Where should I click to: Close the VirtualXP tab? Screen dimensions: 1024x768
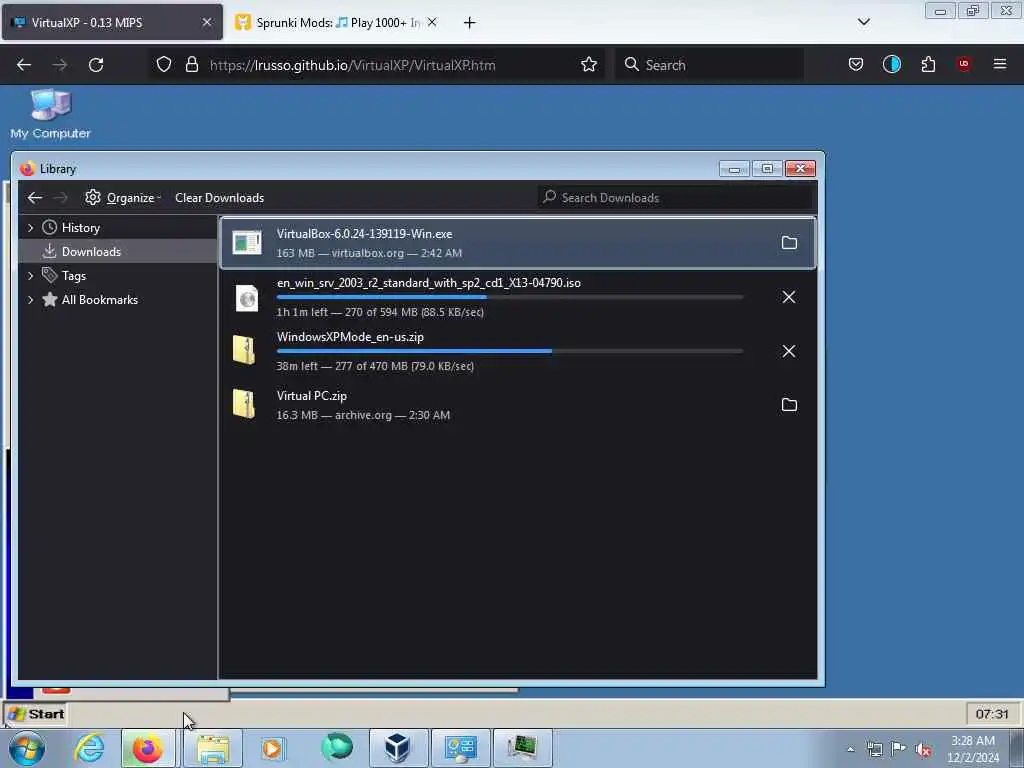(x=206, y=22)
